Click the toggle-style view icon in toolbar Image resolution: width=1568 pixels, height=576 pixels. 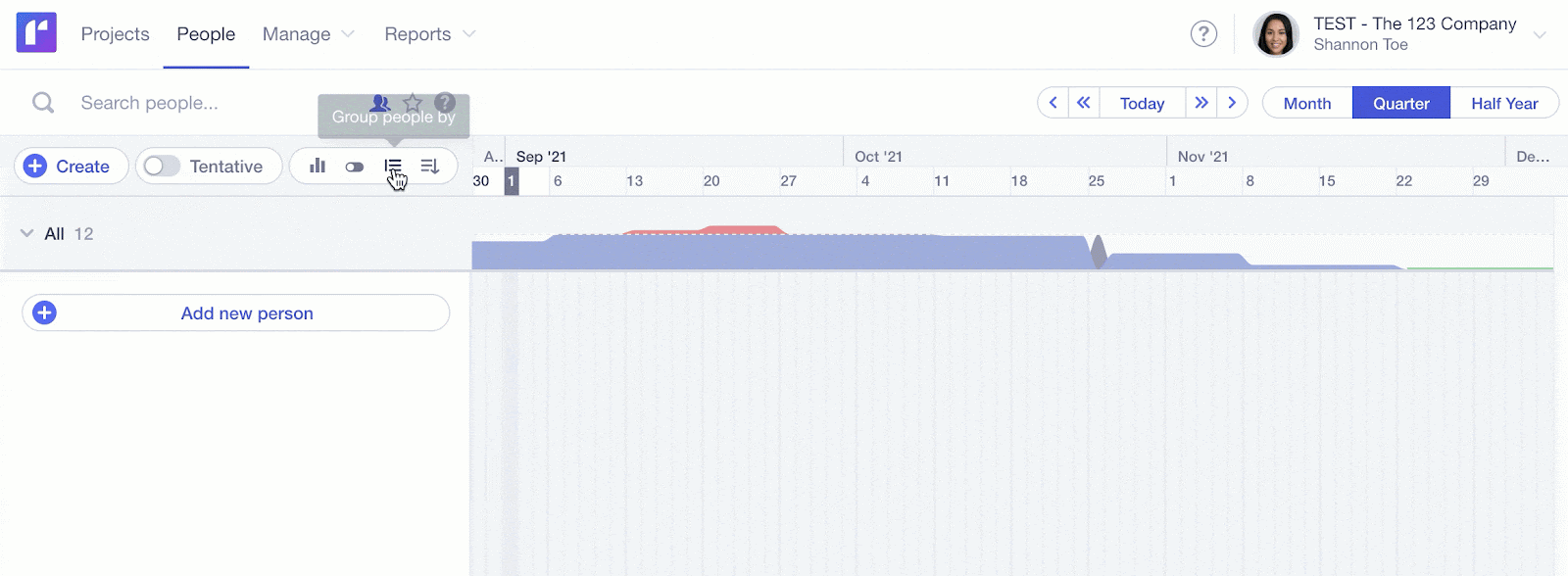[x=354, y=167]
